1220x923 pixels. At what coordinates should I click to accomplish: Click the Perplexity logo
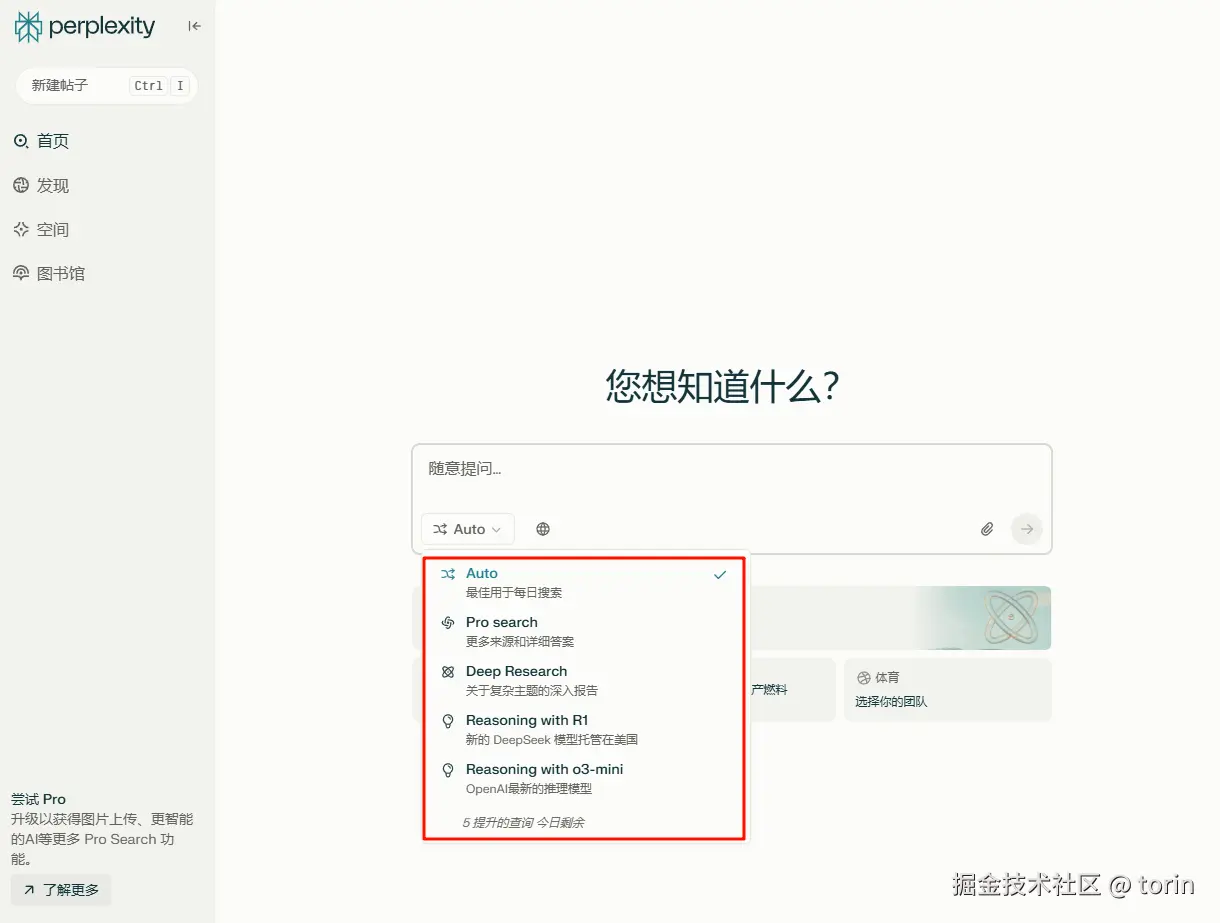tap(85, 27)
